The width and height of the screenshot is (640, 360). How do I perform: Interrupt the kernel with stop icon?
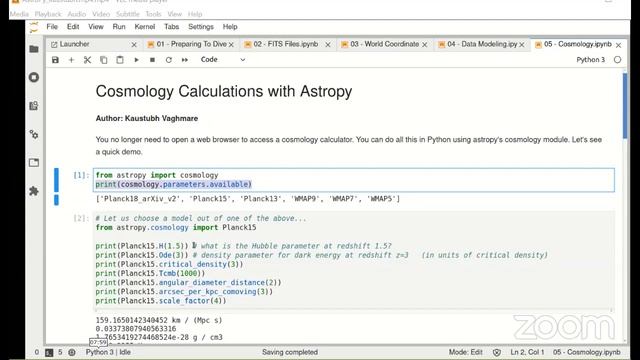152,60
